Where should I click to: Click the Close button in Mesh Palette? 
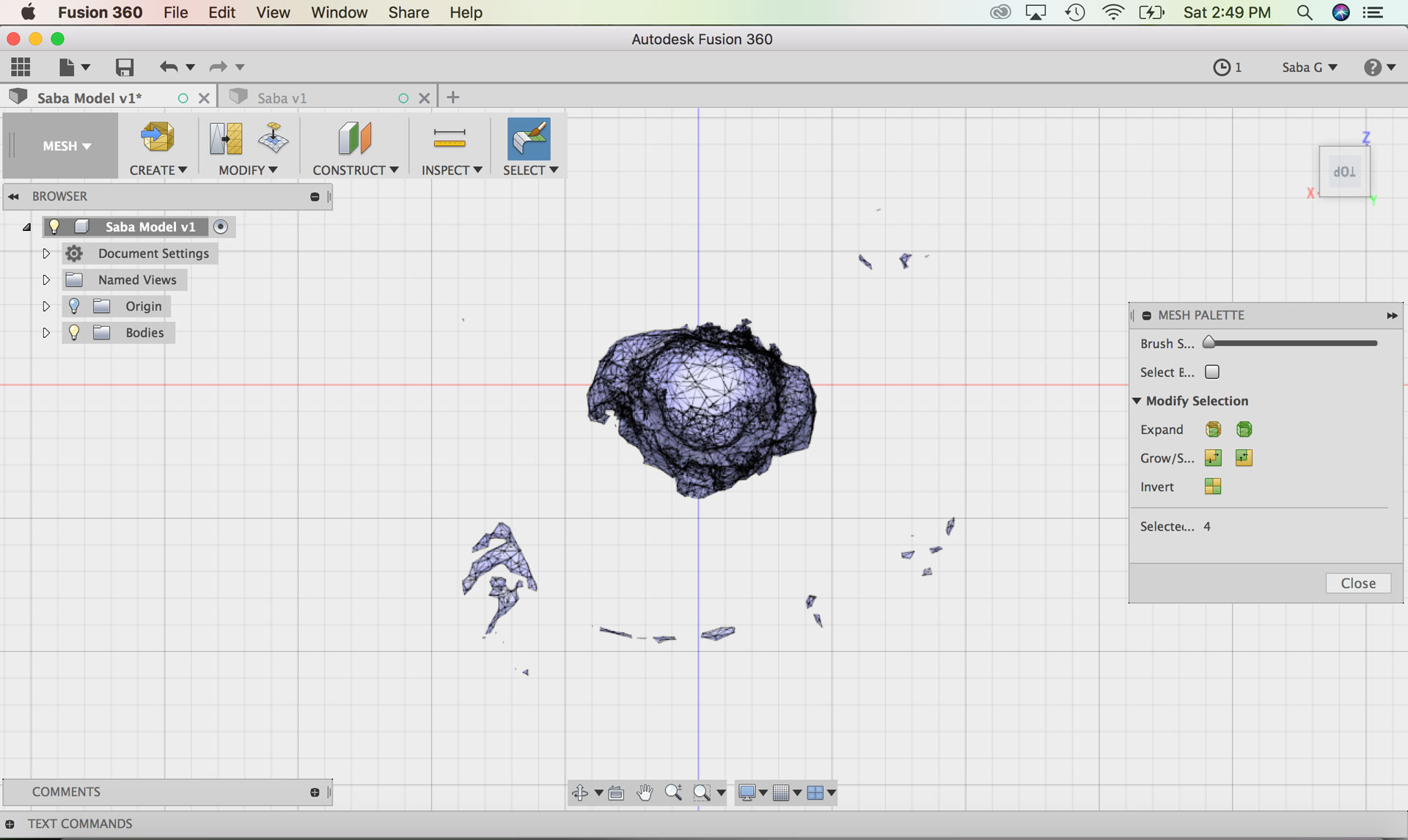(1357, 583)
